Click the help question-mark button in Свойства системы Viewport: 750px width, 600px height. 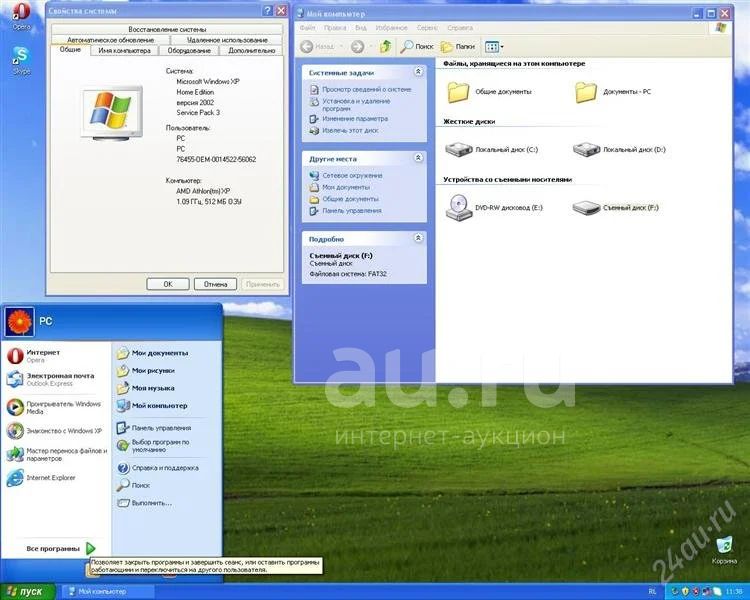[268, 11]
